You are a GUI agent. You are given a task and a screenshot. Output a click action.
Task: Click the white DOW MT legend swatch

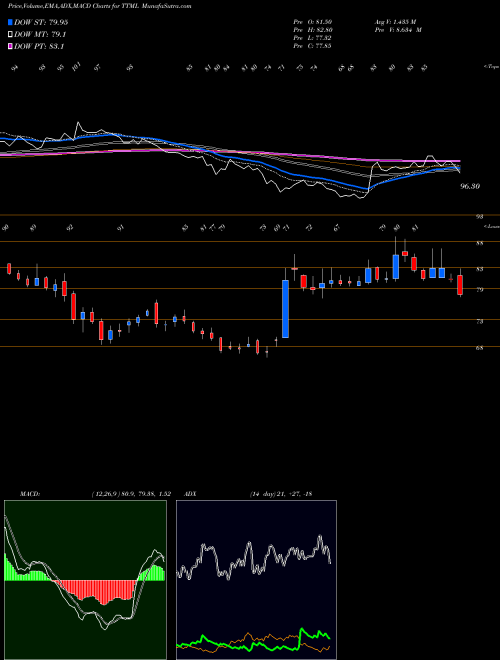[10, 35]
